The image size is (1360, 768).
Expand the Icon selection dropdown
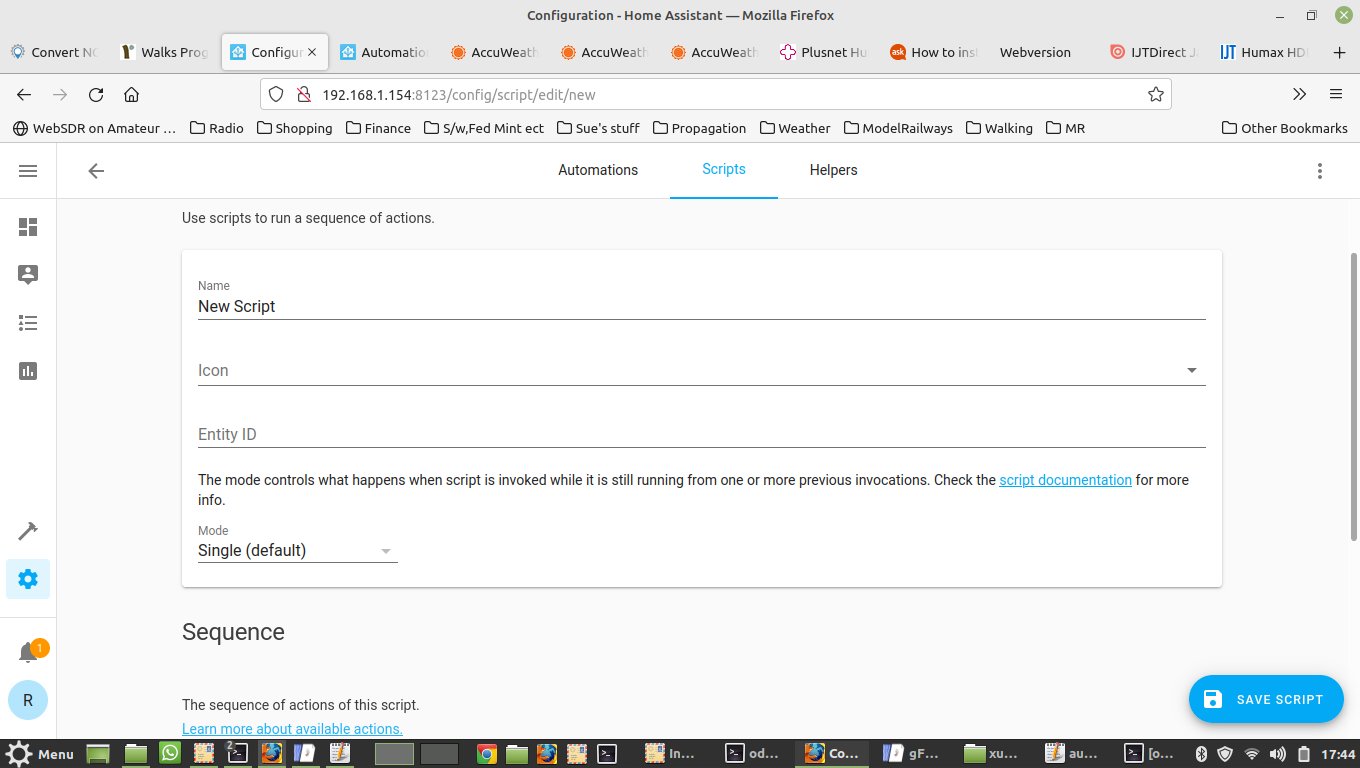1191,369
